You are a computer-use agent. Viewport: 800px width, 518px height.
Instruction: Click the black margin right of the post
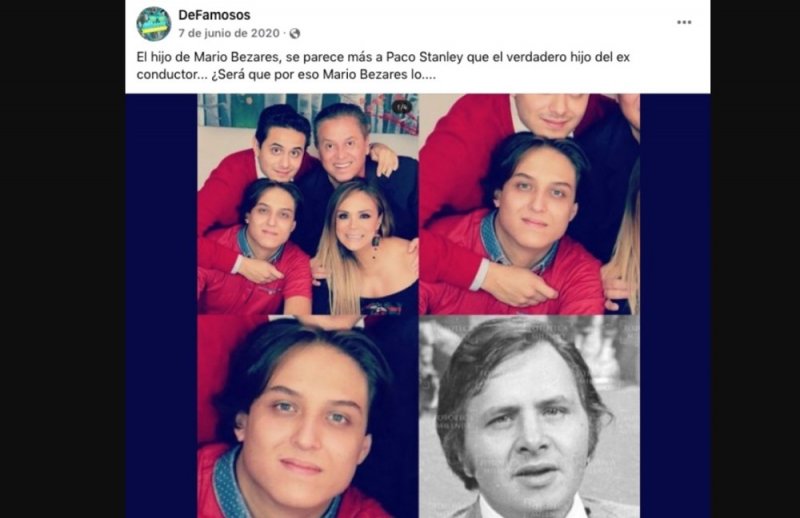755,259
